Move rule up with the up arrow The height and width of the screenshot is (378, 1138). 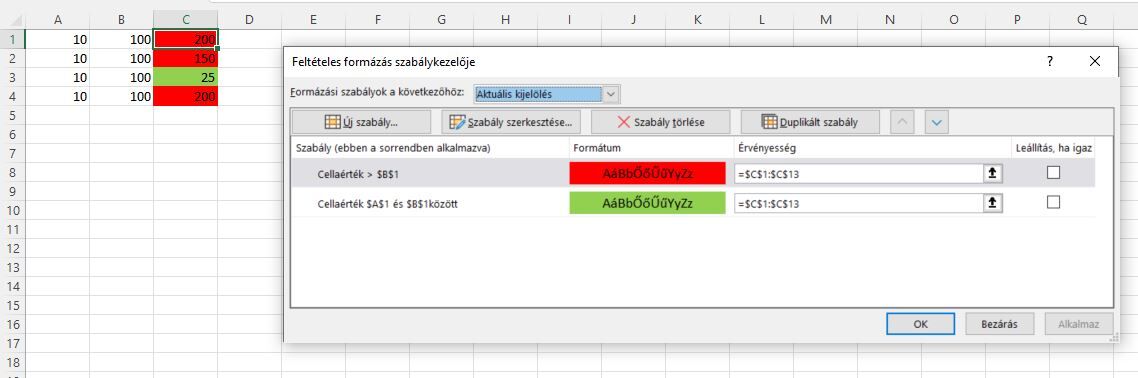point(903,122)
